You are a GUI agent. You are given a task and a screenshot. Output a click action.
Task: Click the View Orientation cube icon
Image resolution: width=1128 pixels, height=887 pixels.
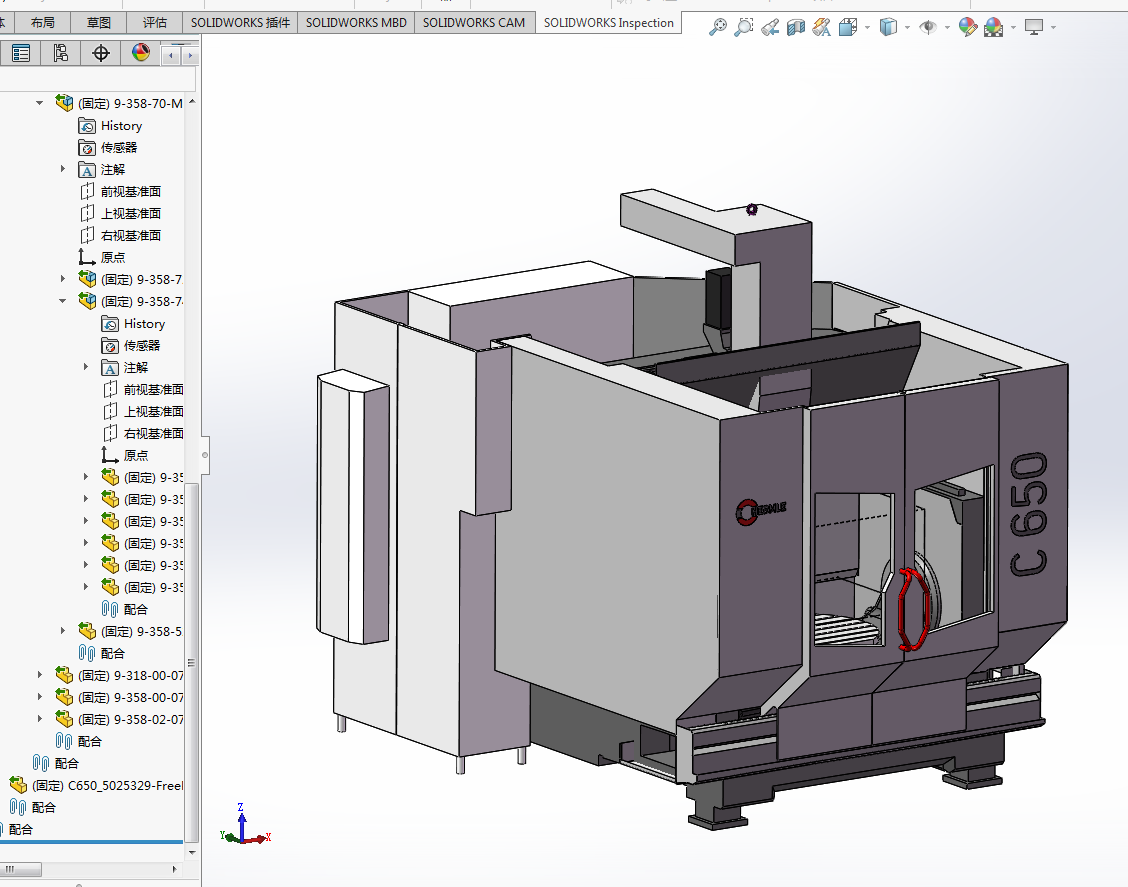click(848, 27)
